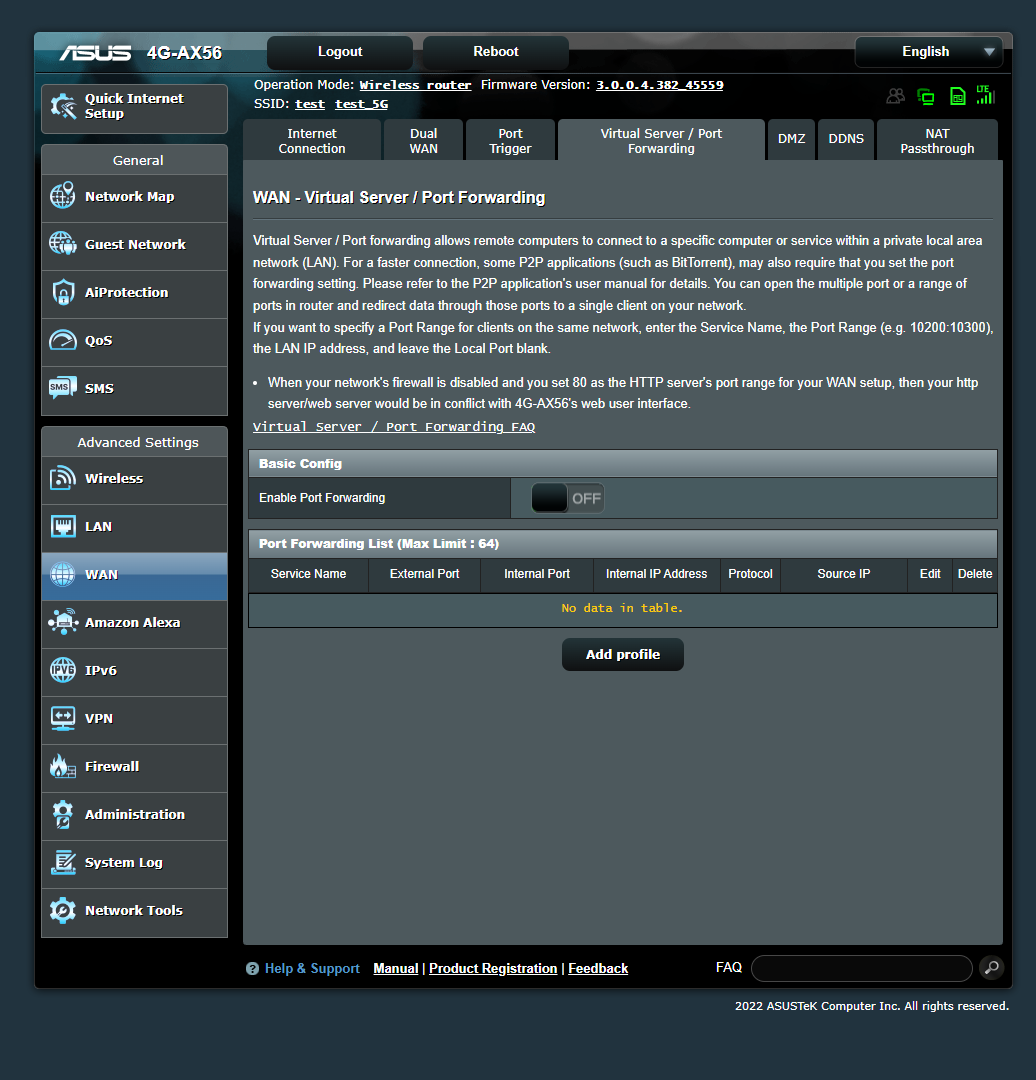
Task: Select Virtual Server / Port Forwarding tab
Action: click(x=661, y=141)
